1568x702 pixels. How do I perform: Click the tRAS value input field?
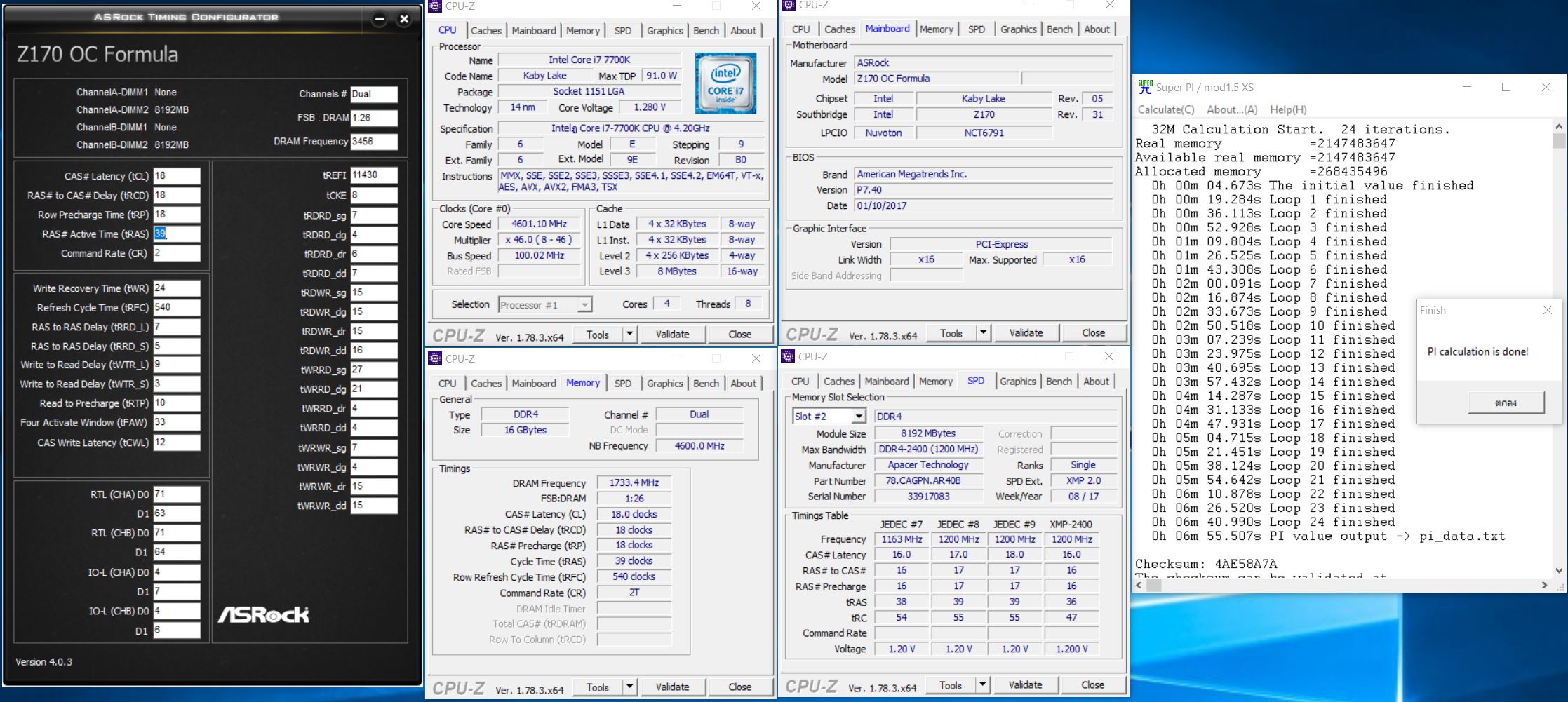pyautogui.click(x=176, y=234)
